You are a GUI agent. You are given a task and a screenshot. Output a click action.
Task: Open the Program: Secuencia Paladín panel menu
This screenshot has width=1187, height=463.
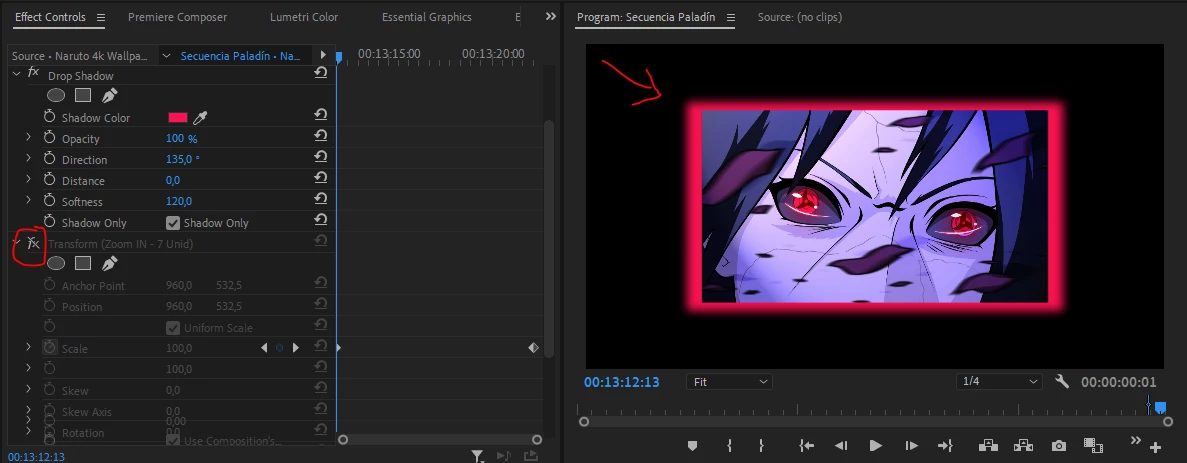731,17
